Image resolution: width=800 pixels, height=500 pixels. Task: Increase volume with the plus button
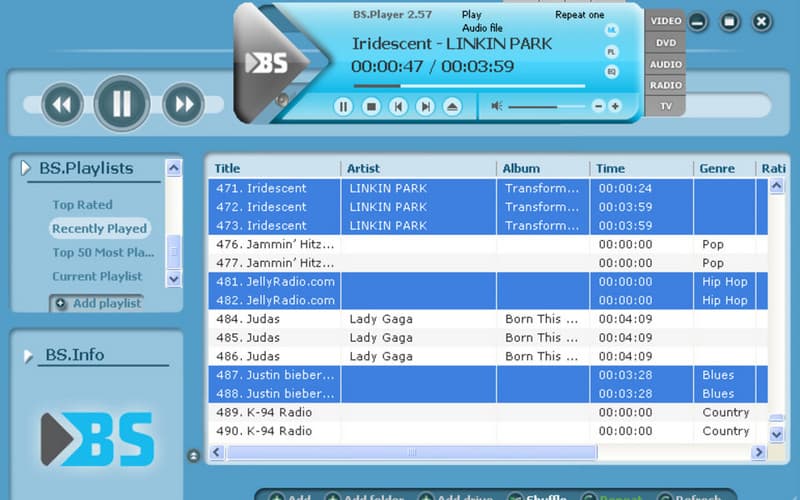615,106
